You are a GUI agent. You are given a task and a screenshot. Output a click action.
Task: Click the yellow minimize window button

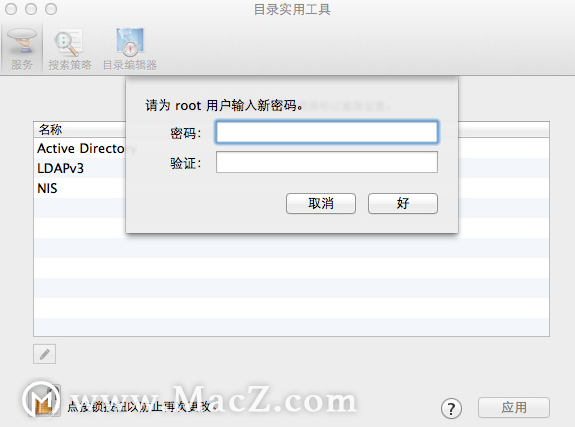coord(31,9)
